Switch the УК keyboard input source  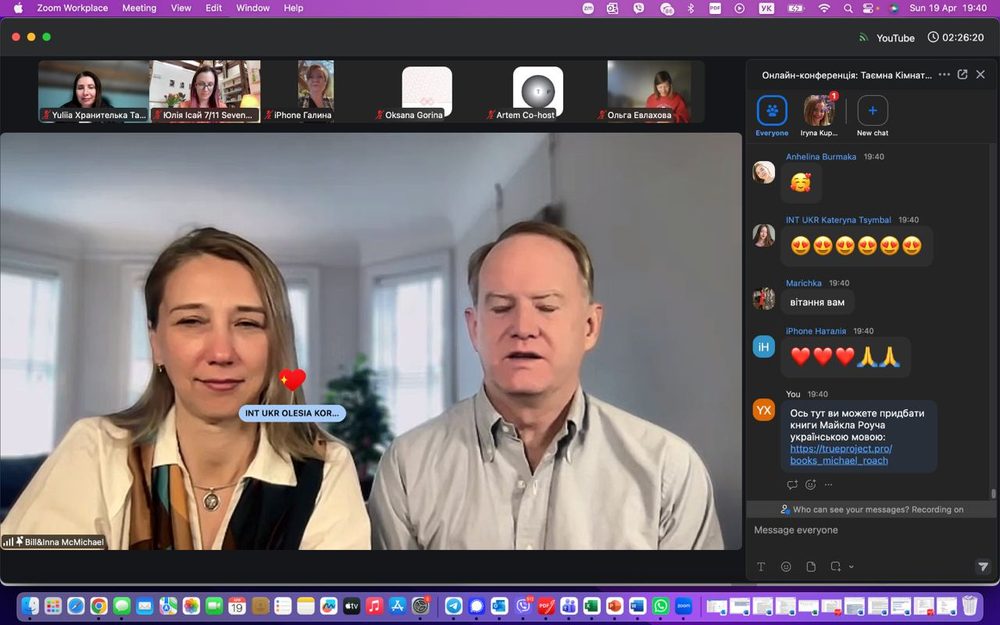[766, 8]
